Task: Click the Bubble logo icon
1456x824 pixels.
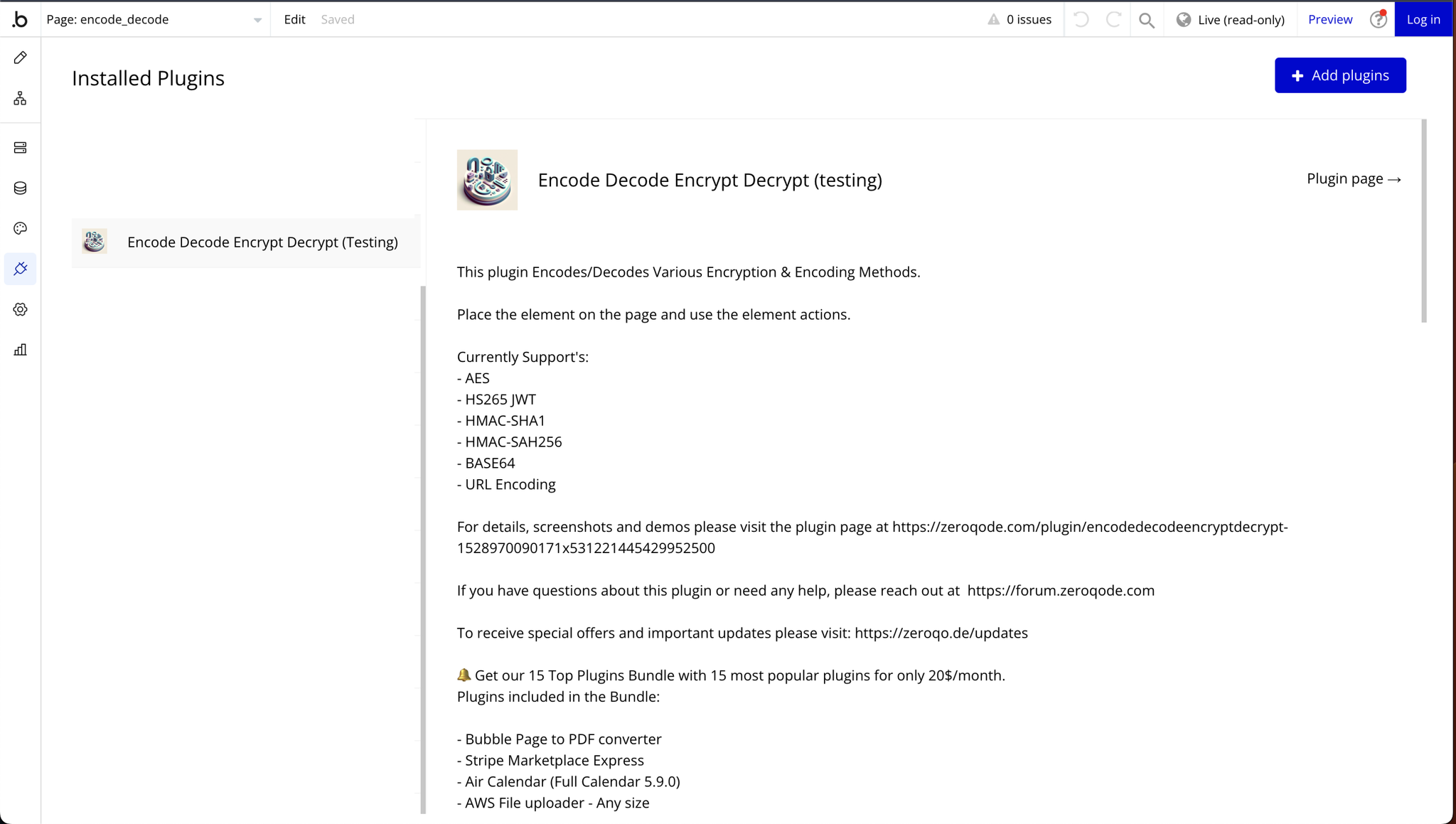Action: [x=20, y=19]
